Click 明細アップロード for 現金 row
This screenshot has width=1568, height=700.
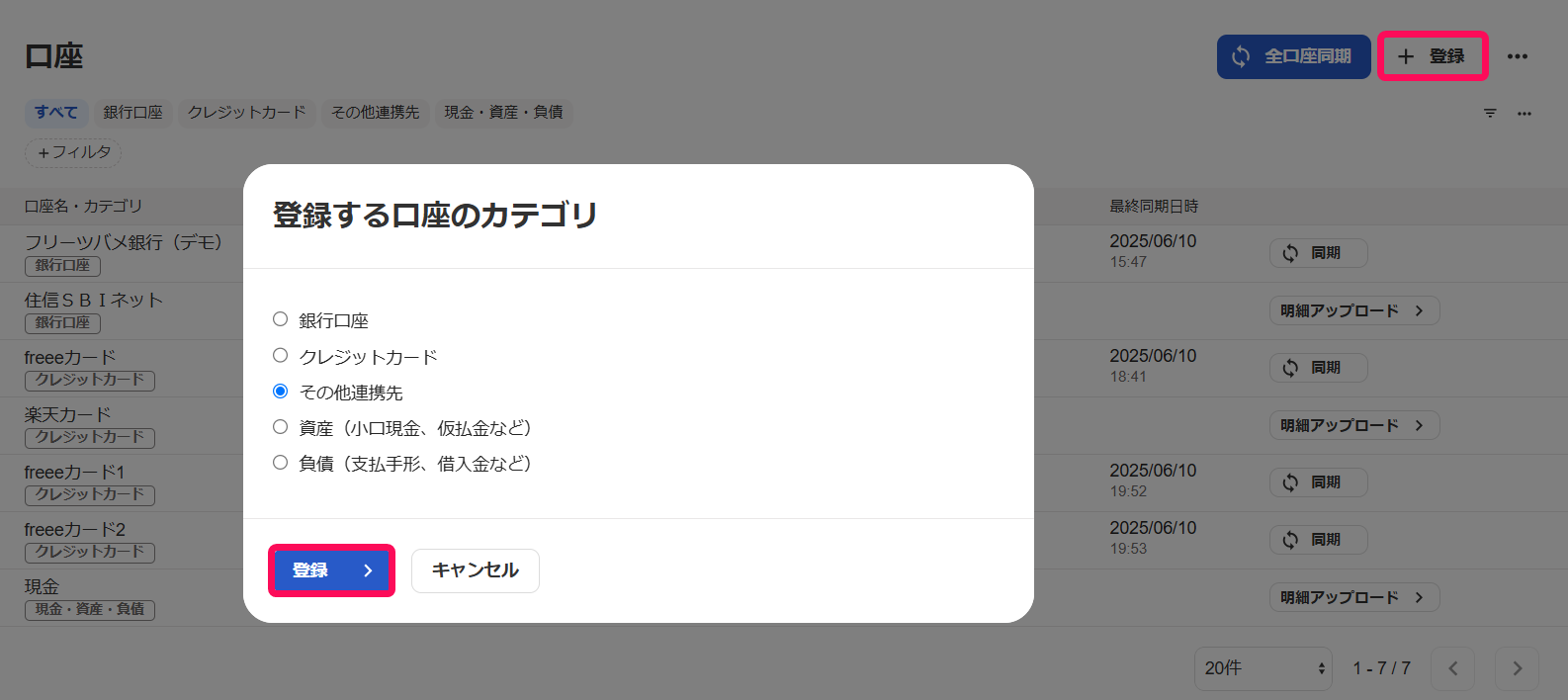tap(1354, 597)
